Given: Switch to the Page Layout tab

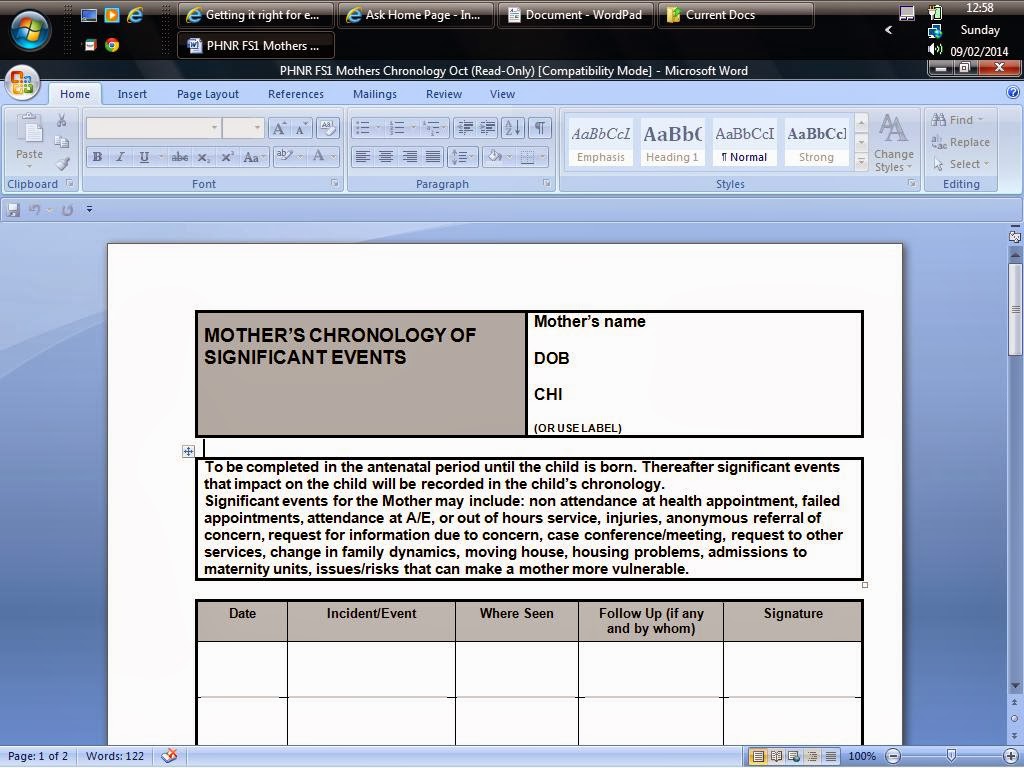Looking at the screenshot, I should point(208,94).
